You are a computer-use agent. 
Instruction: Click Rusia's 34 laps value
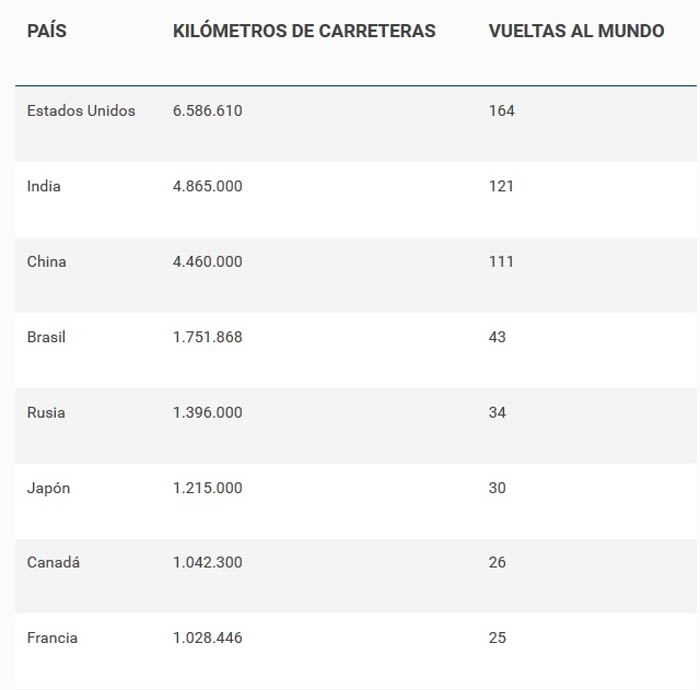click(x=497, y=412)
